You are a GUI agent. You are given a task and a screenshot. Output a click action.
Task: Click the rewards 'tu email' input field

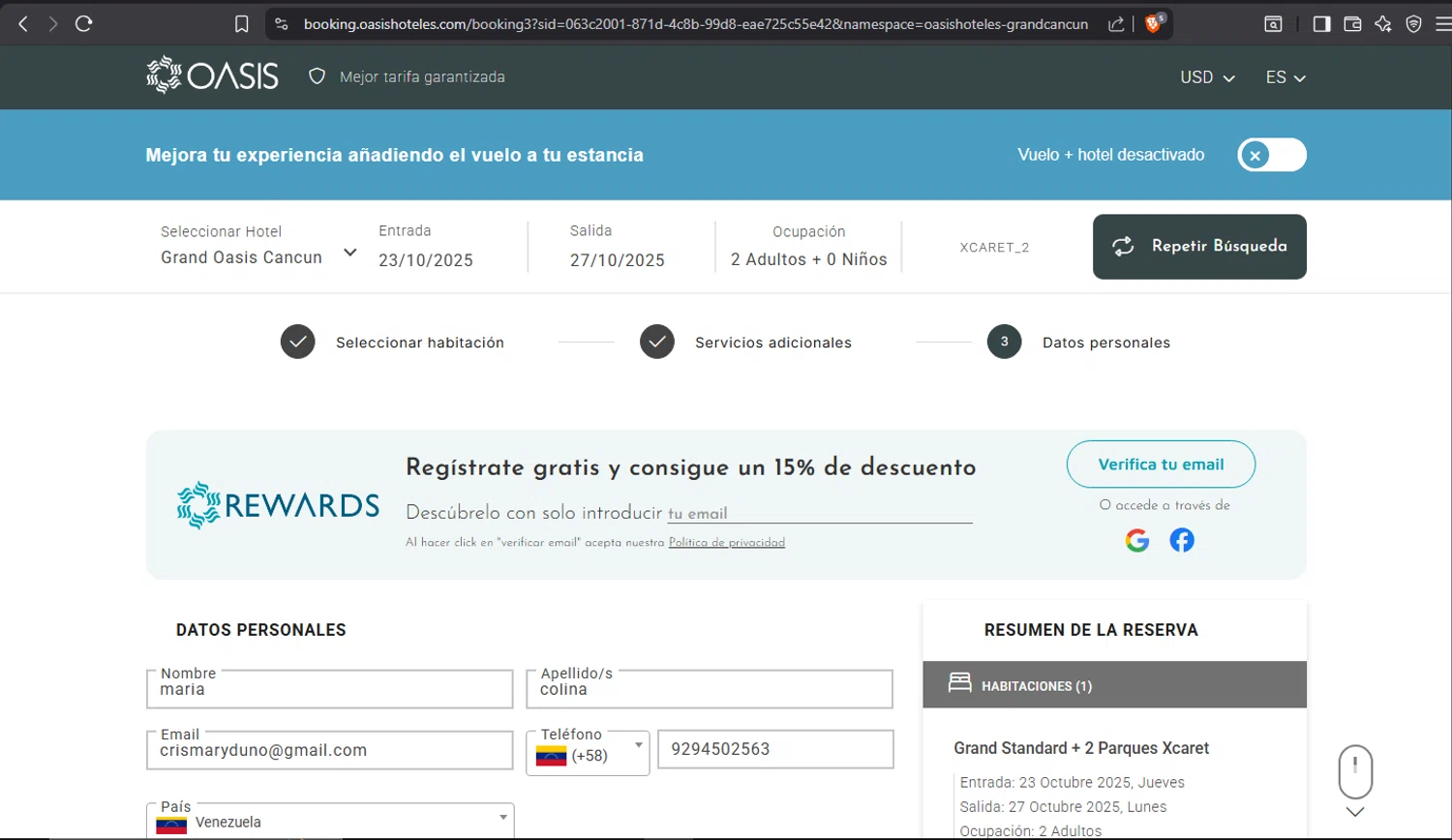coord(819,513)
